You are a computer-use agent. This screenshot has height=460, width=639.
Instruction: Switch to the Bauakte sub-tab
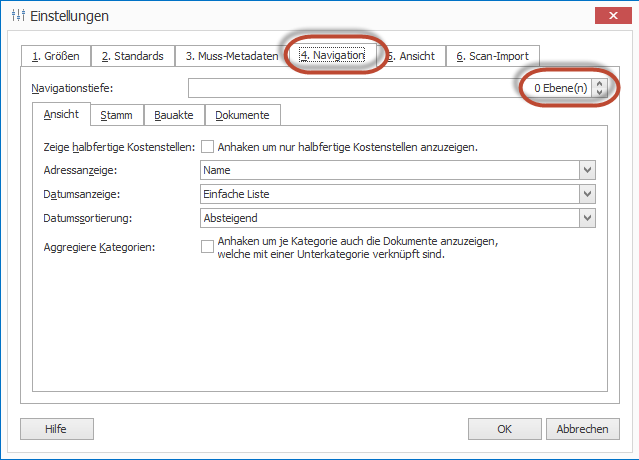pyautogui.click(x=174, y=115)
